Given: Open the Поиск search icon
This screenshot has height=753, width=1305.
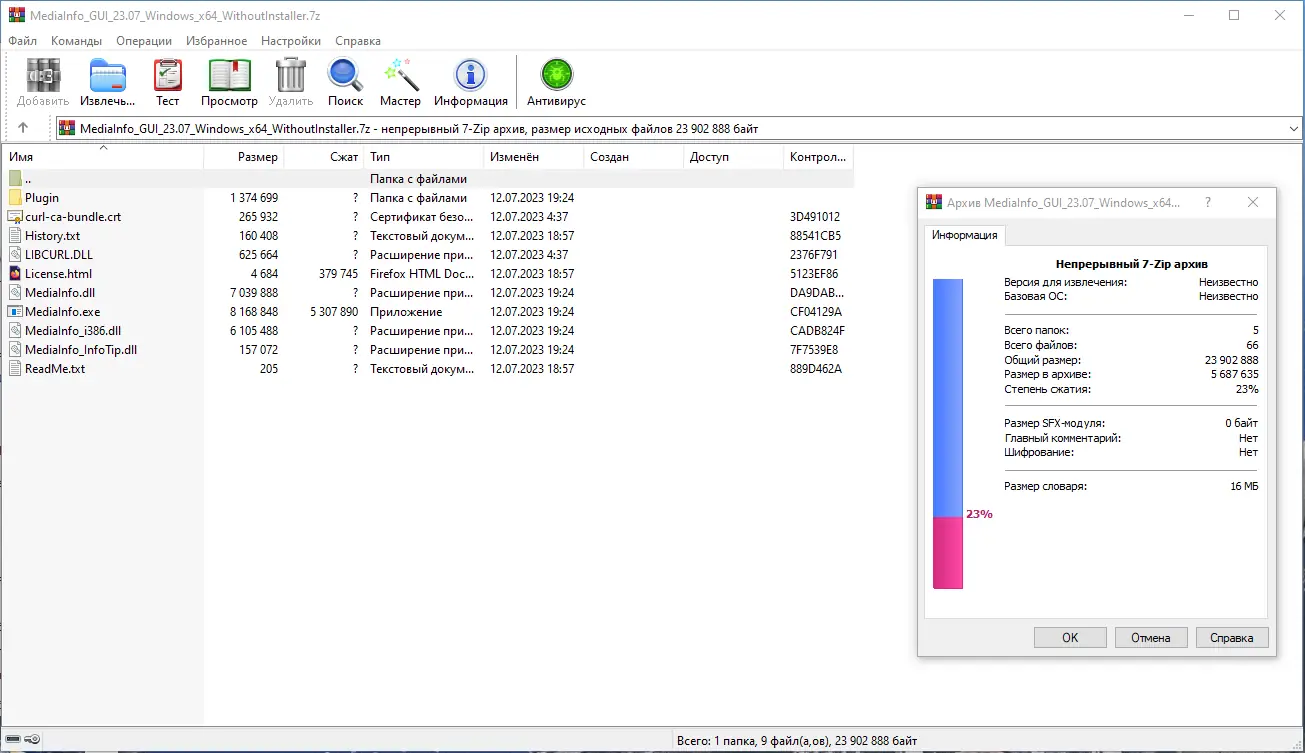Looking at the screenshot, I should click(x=345, y=76).
